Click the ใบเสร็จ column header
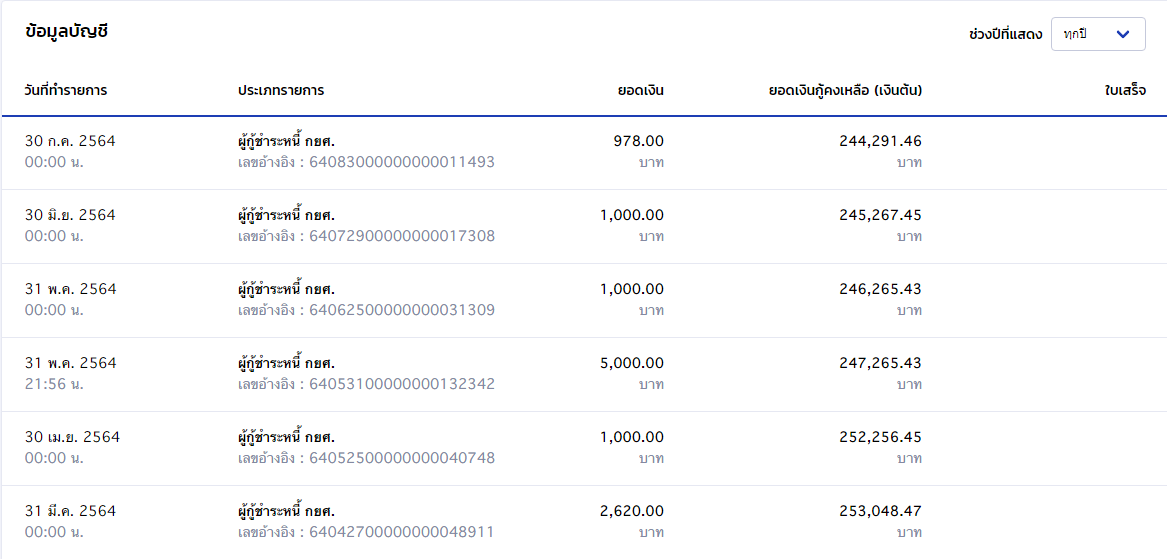The height and width of the screenshot is (559, 1167). coord(1125,91)
